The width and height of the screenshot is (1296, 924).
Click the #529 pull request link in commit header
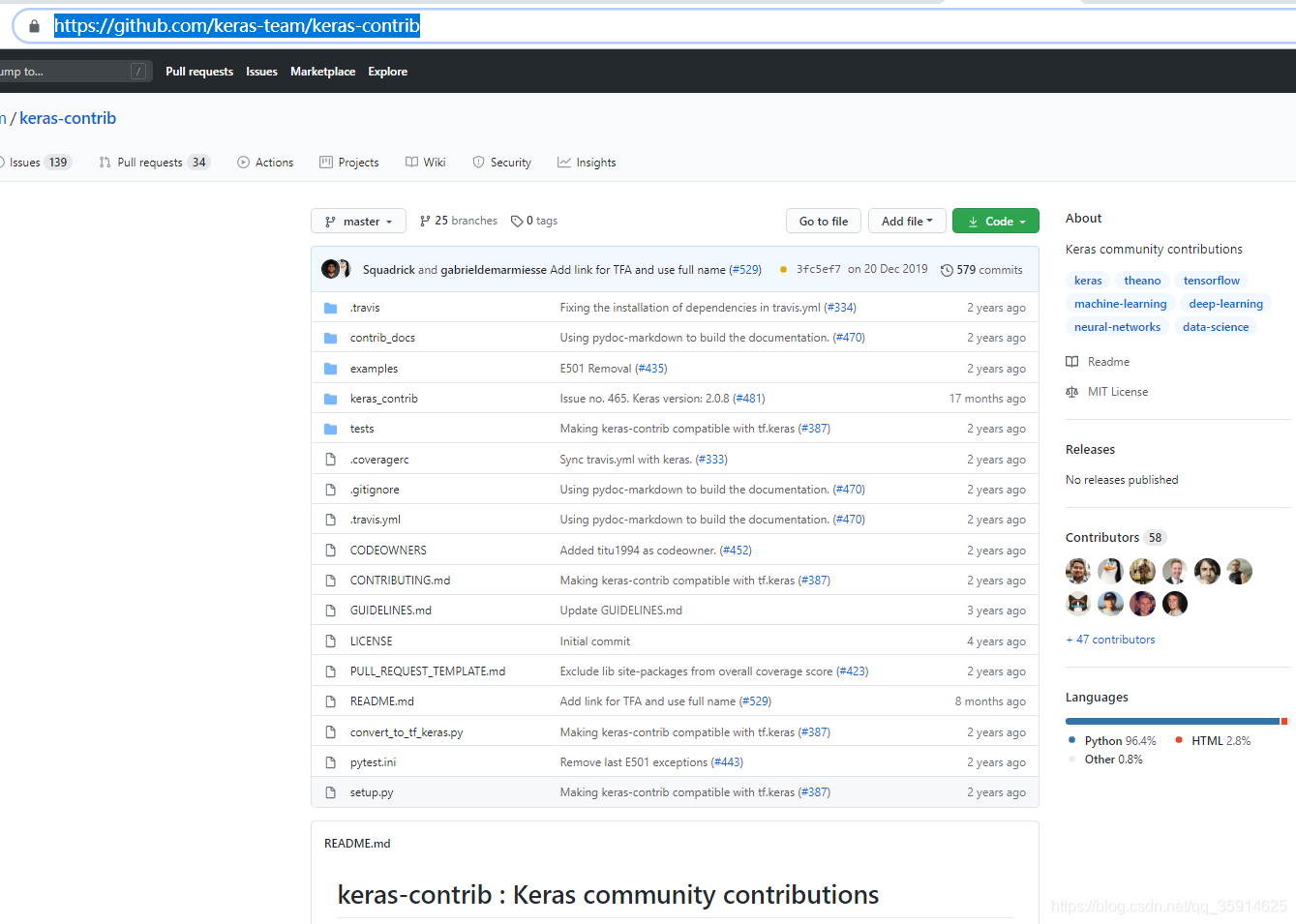click(745, 270)
